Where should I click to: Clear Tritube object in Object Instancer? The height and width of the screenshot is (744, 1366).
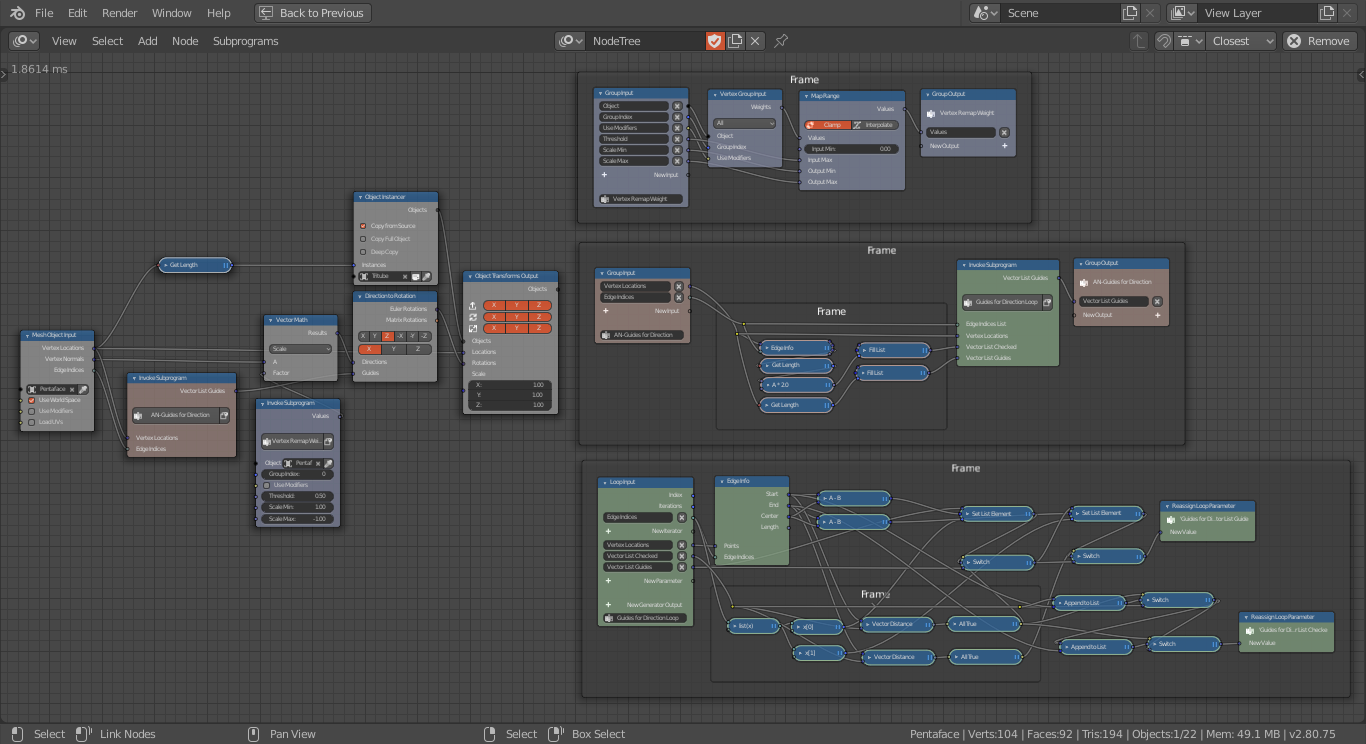pos(405,276)
